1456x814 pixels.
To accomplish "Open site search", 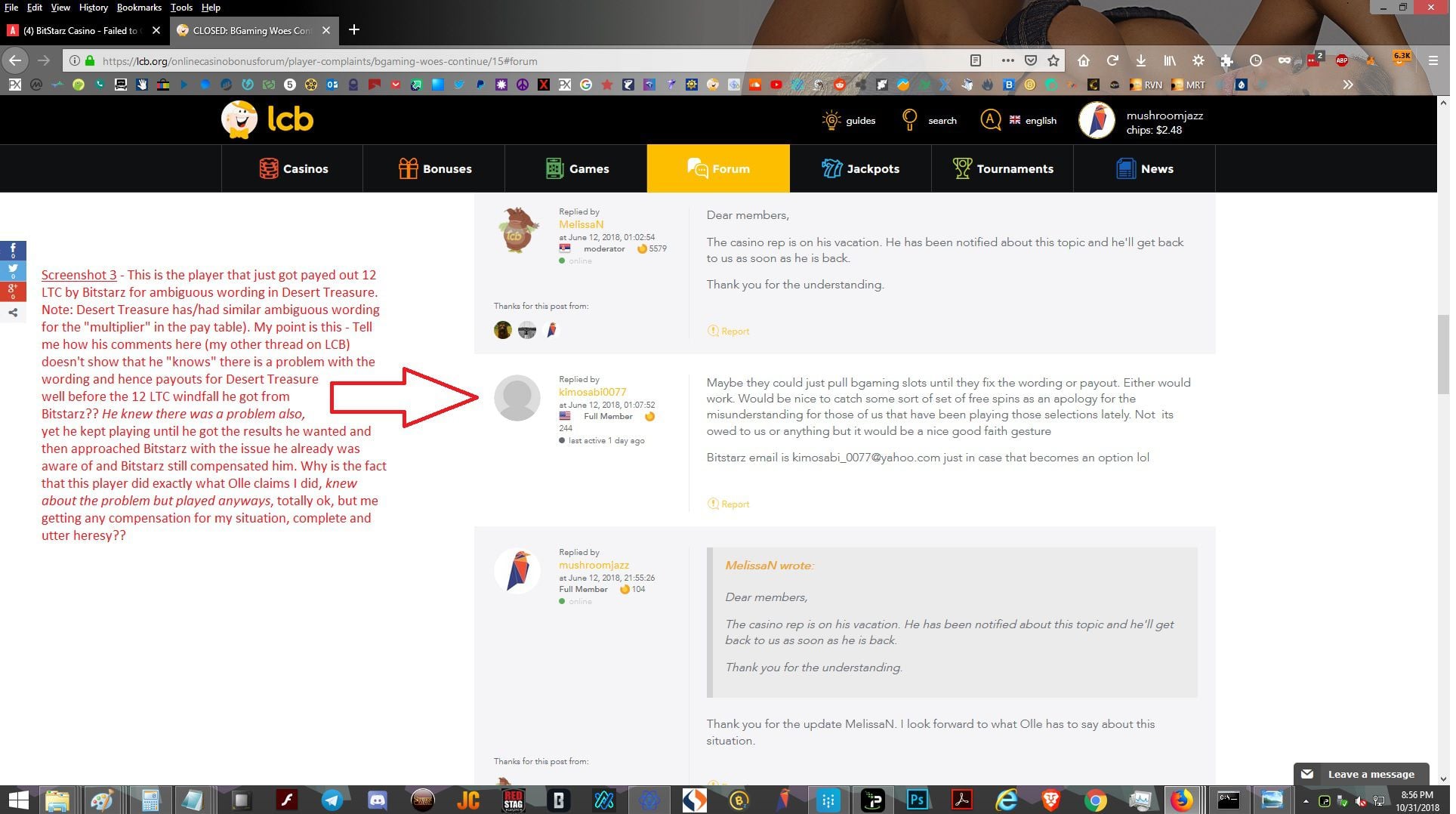I will coord(929,120).
